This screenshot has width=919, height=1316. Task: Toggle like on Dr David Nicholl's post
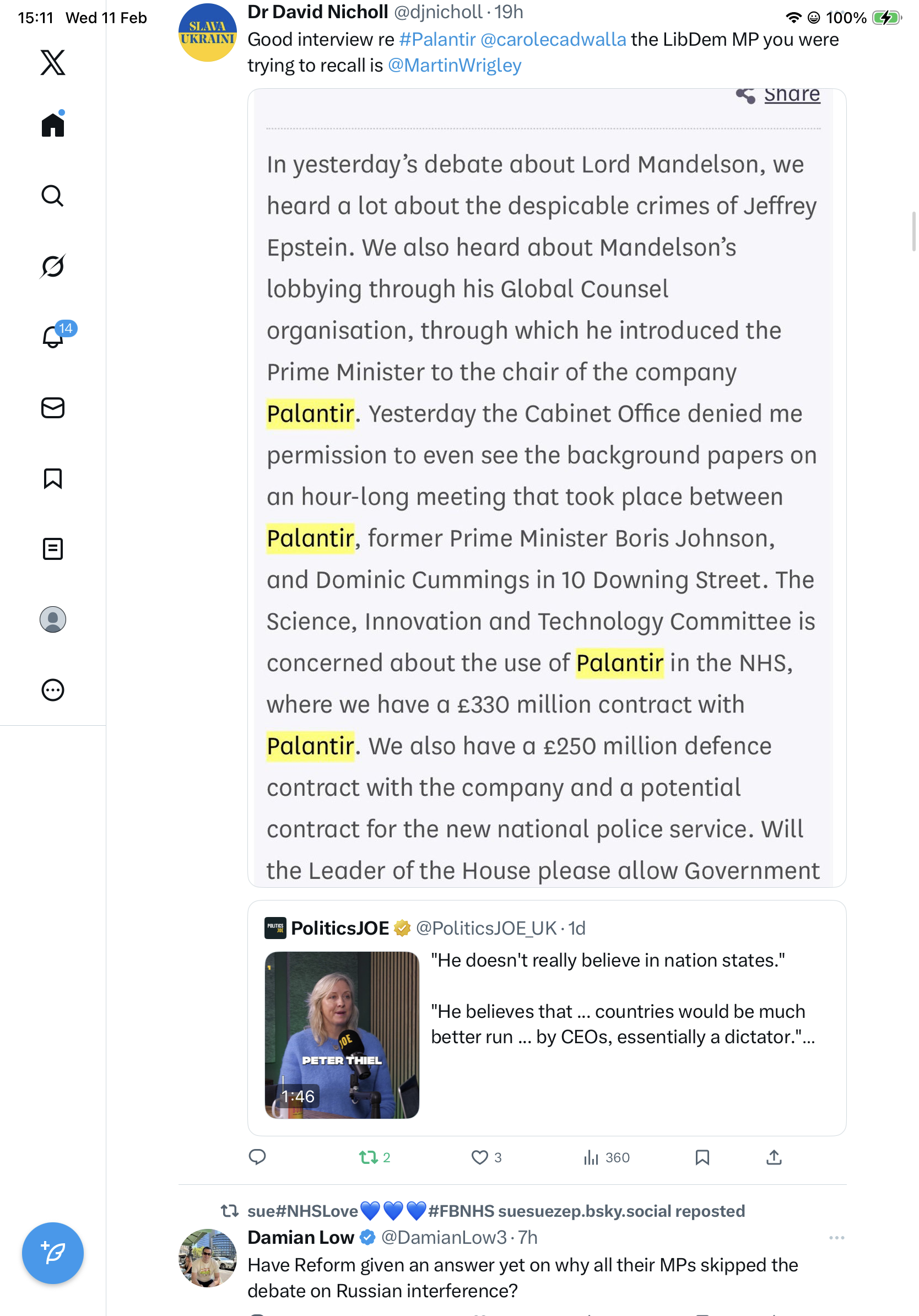[x=479, y=1157]
